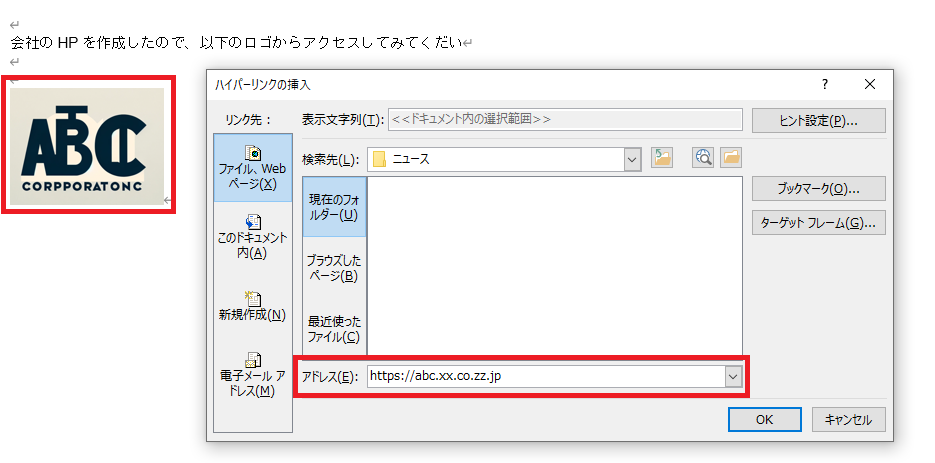Select 新規作成 link type

coord(253,305)
